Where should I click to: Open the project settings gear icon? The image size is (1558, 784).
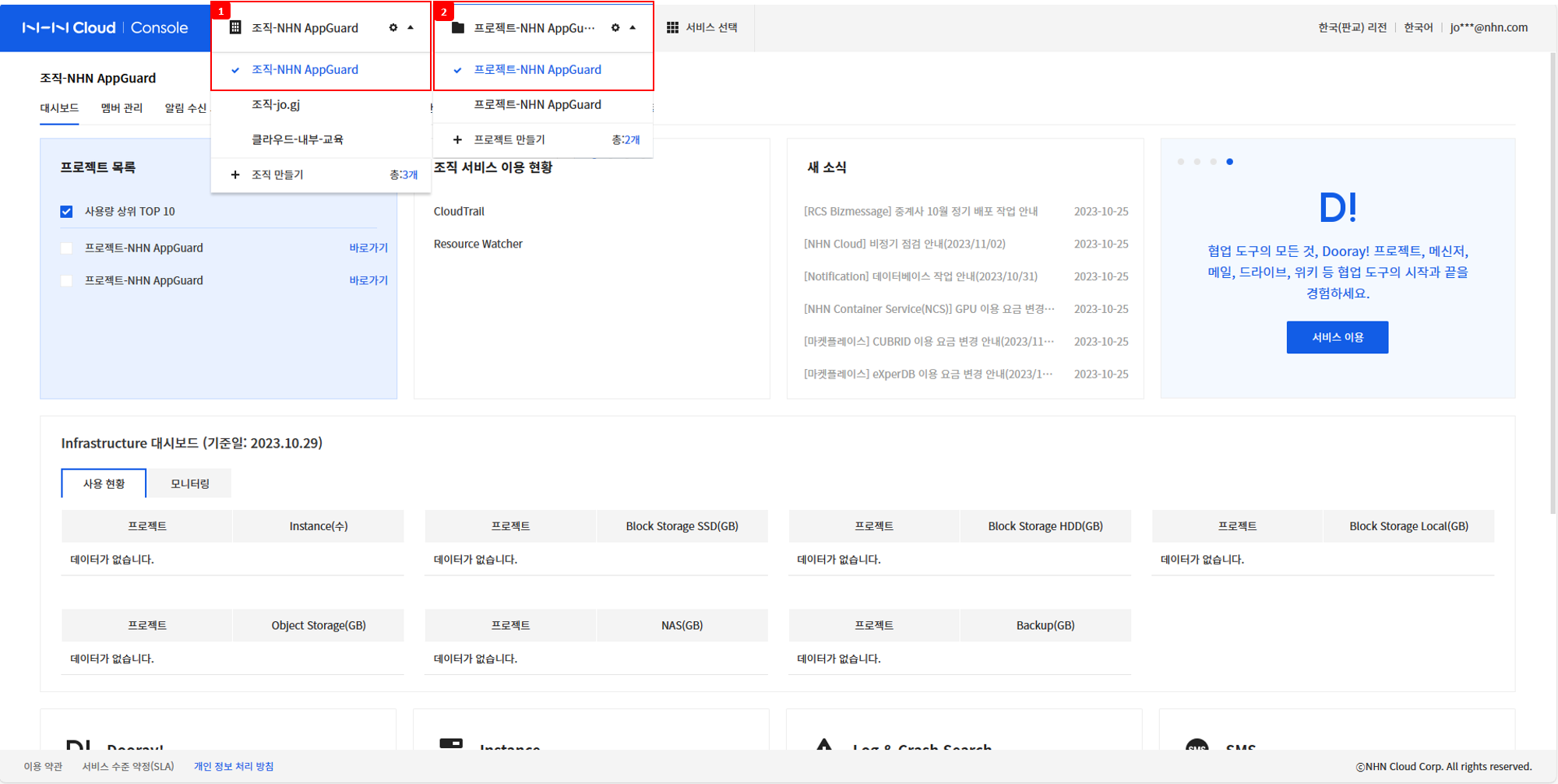(x=615, y=27)
